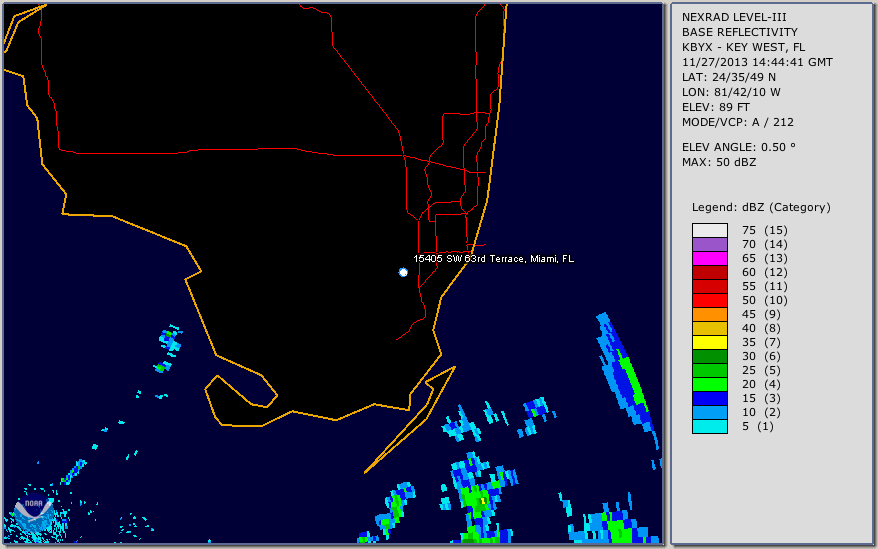Click the legend label '20 (4)'

761,384
